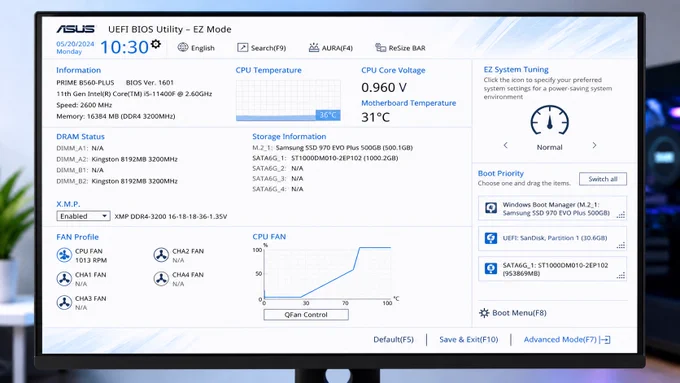Open the X.M.P. Enabled dropdown
680x383 pixels.
[x=83, y=216]
